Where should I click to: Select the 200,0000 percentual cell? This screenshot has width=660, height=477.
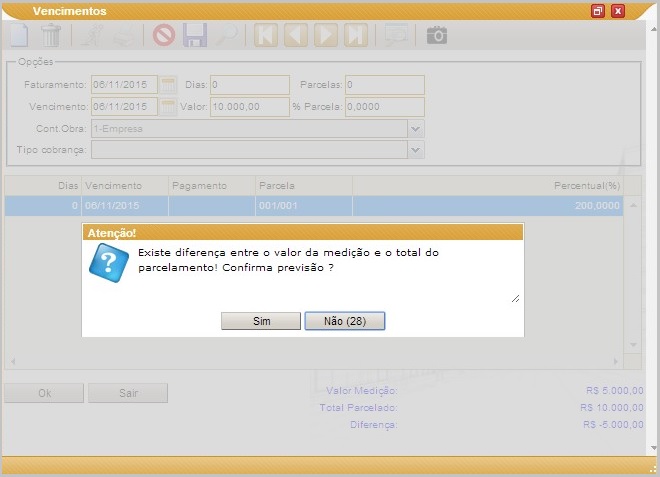(x=487, y=206)
